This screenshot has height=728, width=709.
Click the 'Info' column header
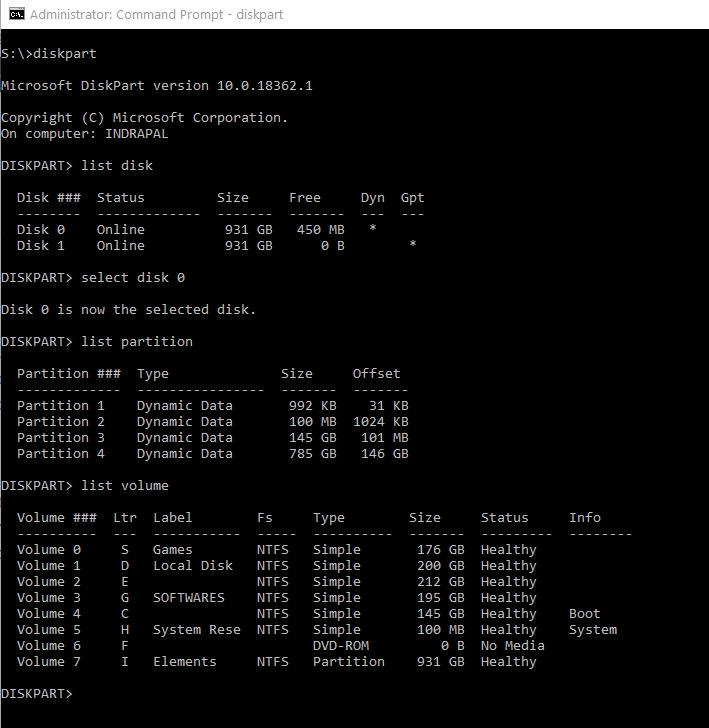pos(585,518)
